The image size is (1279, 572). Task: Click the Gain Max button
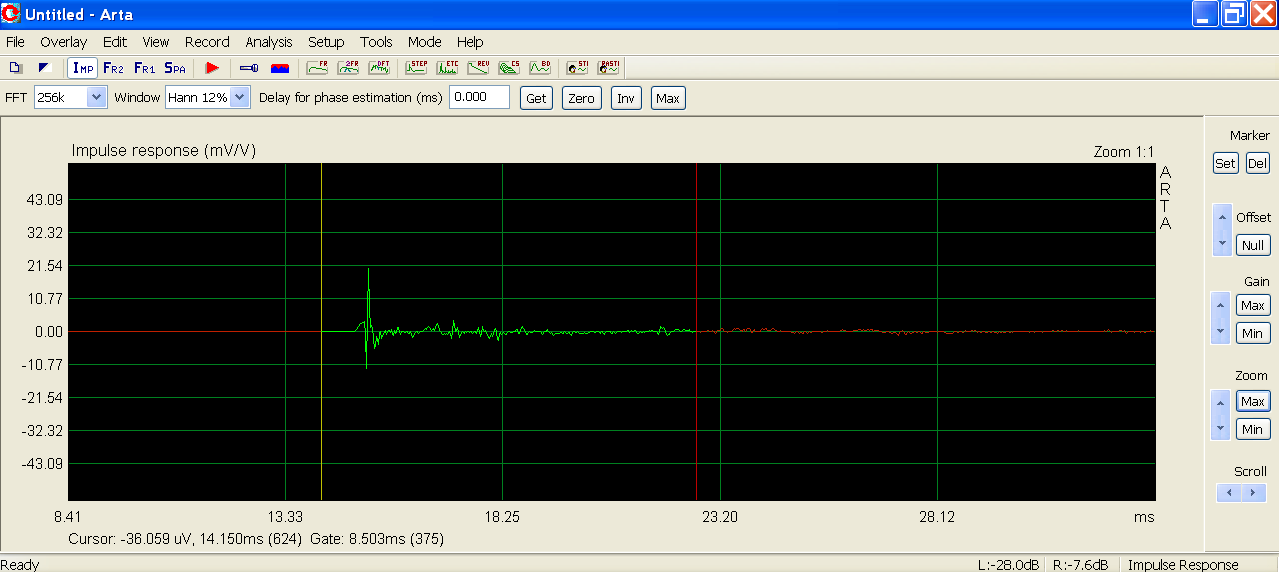pyautogui.click(x=1252, y=305)
